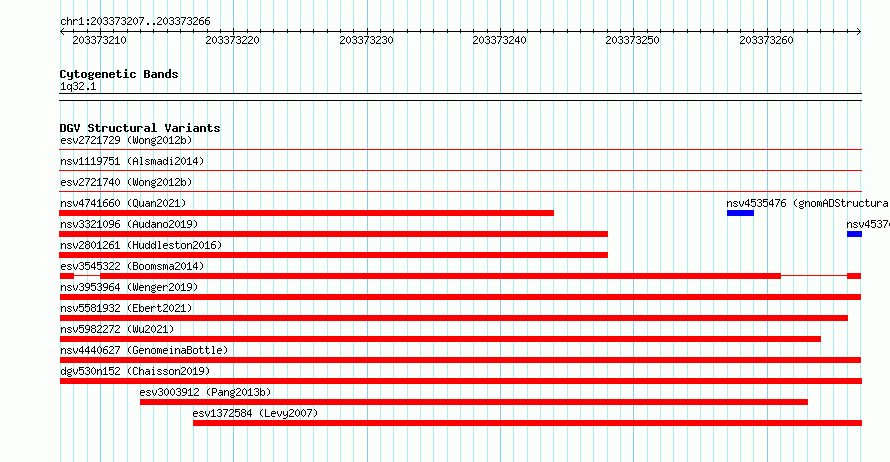890x462 pixels.
Task: Click red bar of nsv5982272 Wu2021
Action: 440,339
